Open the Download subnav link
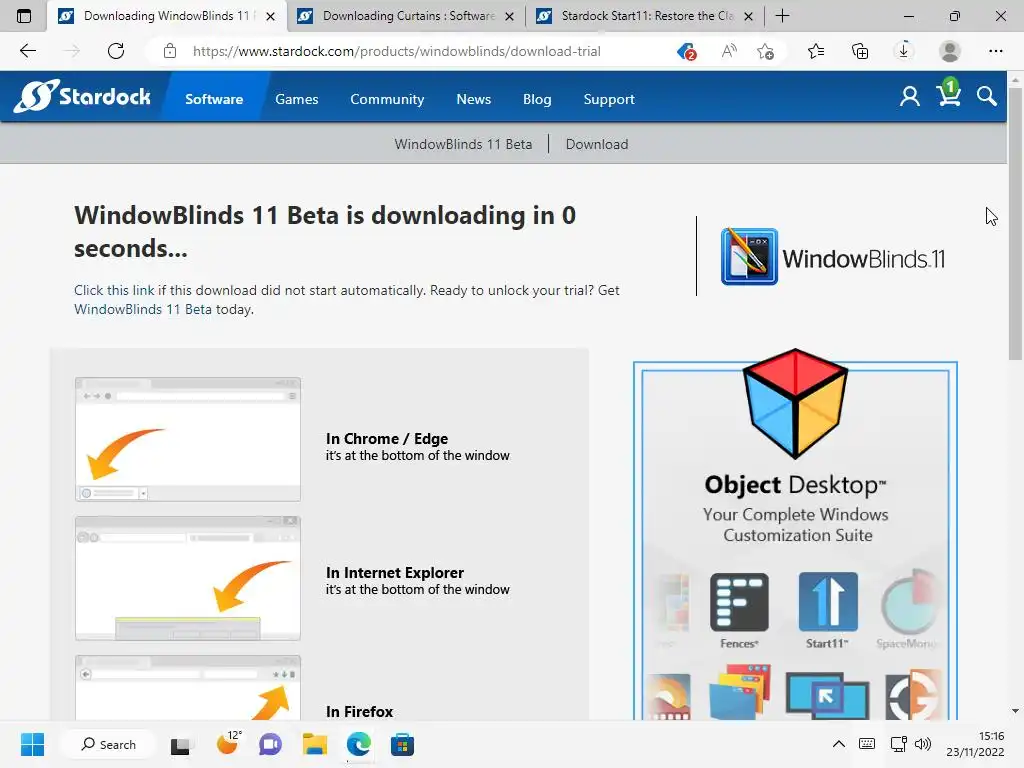This screenshot has width=1024, height=768. pyautogui.click(x=597, y=144)
